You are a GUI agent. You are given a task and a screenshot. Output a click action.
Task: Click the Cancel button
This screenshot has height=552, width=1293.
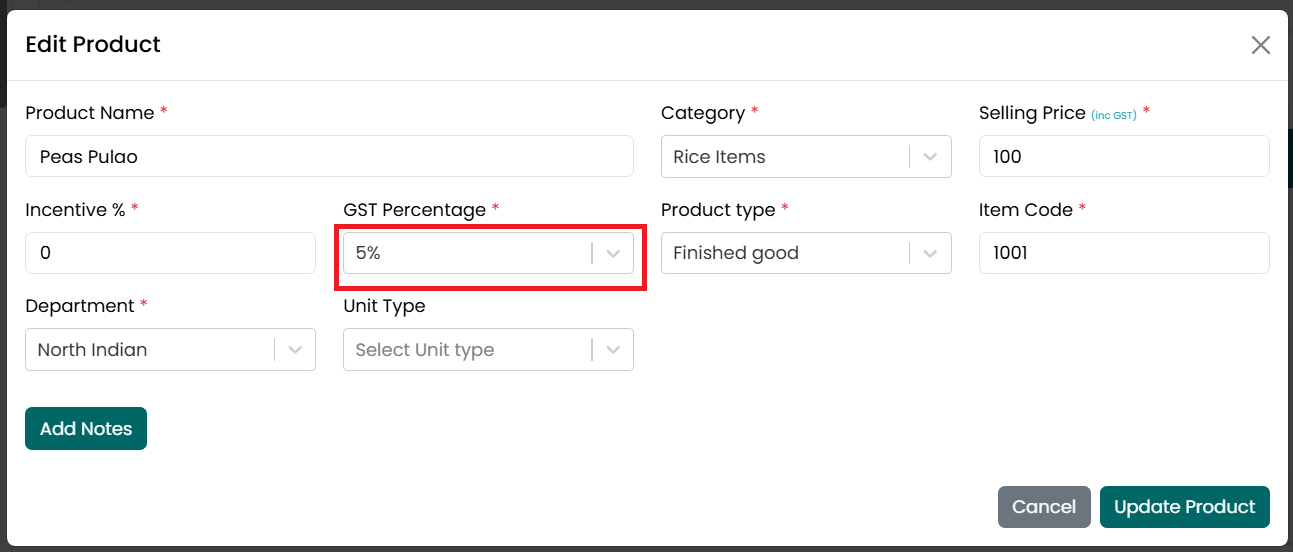pyautogui.click(x=1044, y=507)
